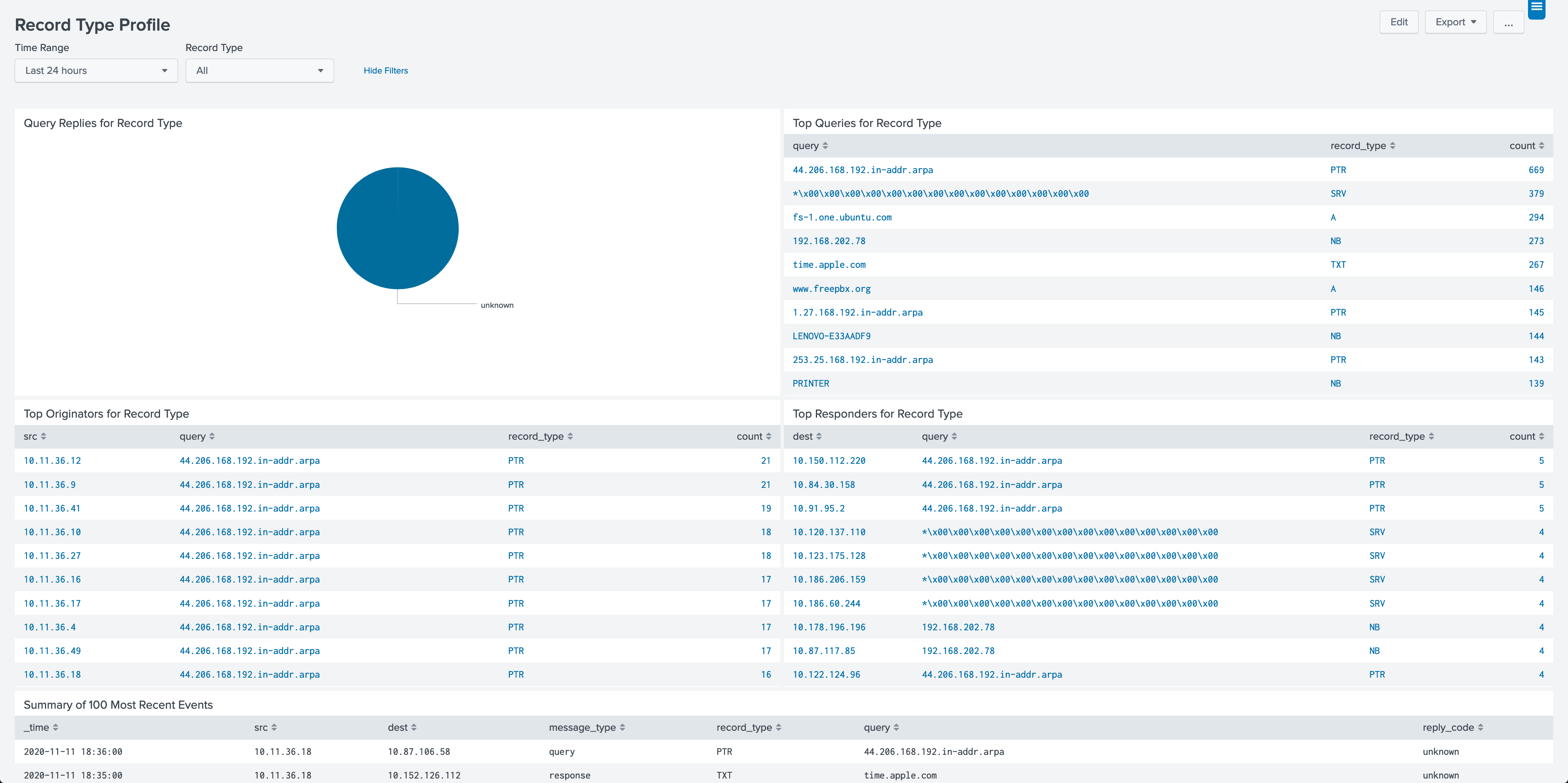Sort recent events by _time column
Viewport: 1568px width, 783px height.
pyautogui.click(x=41, y=727)
